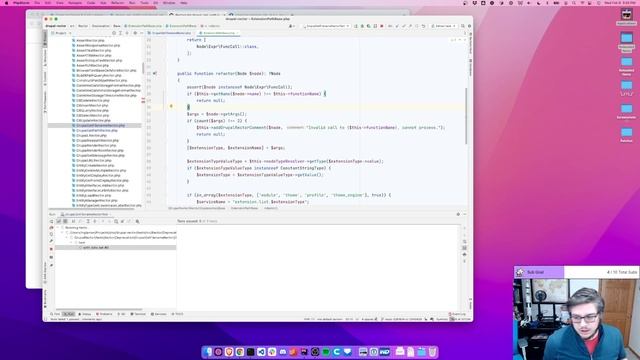Select the 'with data set #0' test row
This screenshot has width=640, height=360.
116,247
